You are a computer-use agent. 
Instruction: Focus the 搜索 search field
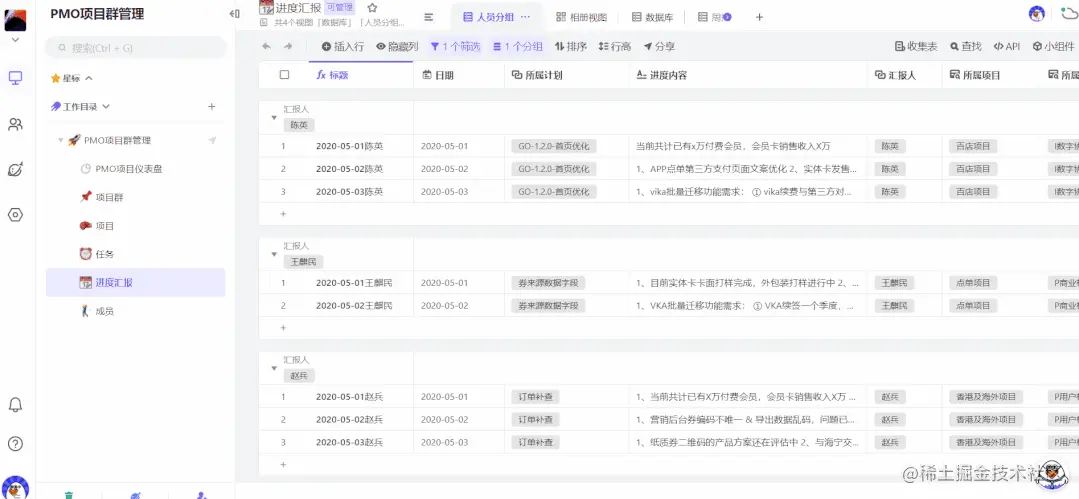click(136, 48)
